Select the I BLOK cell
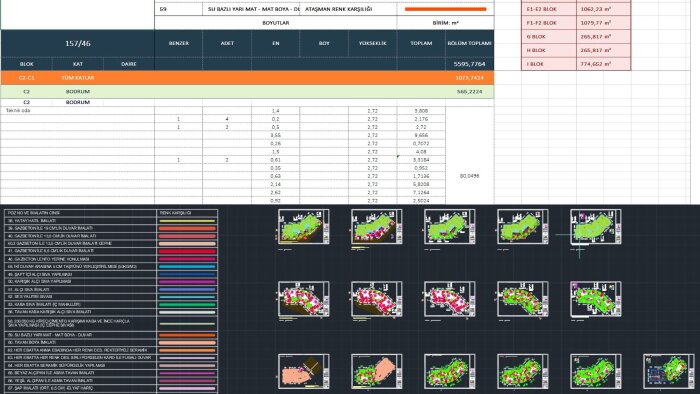 [549, 64]
